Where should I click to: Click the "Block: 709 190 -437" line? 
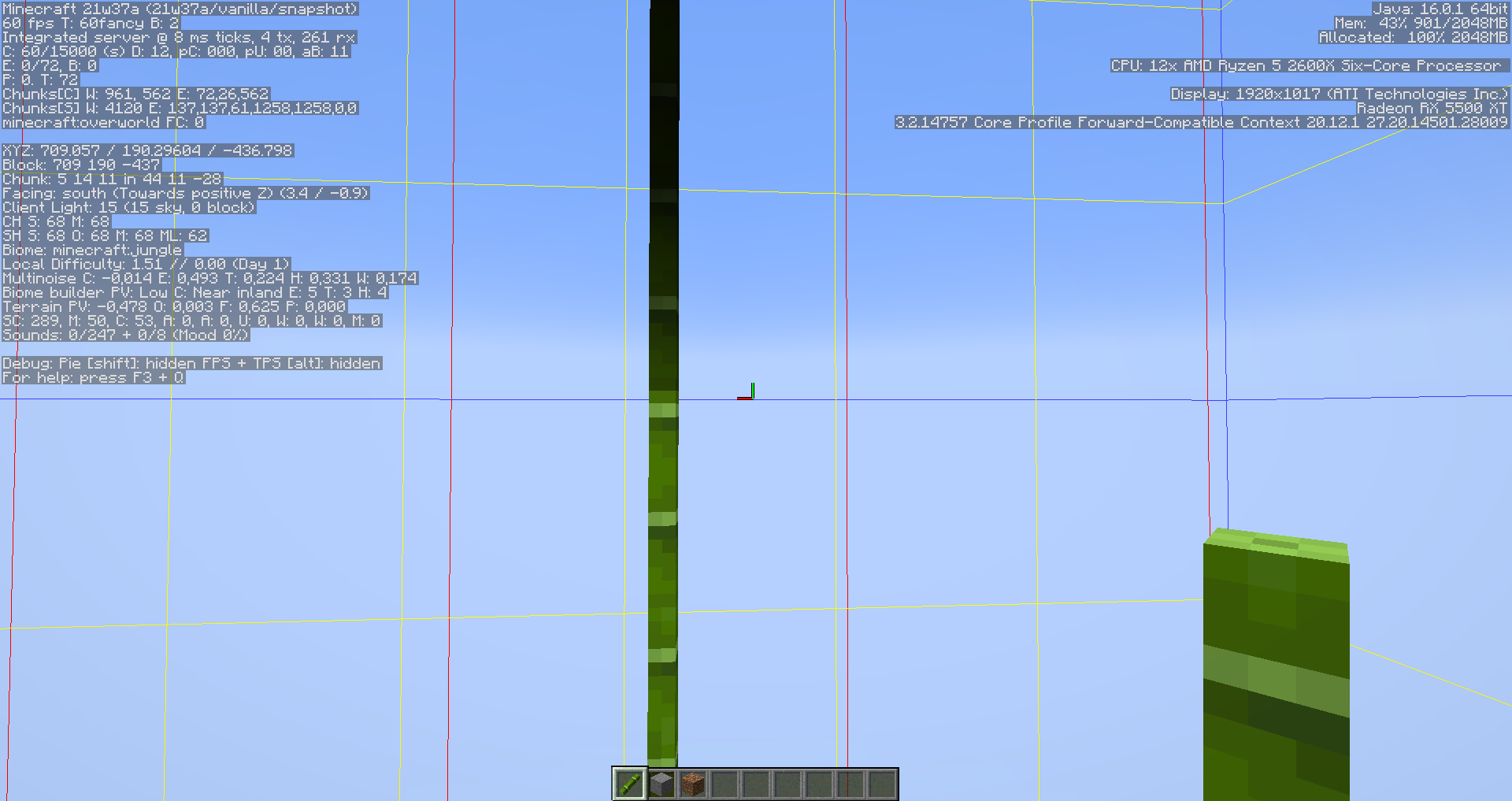[x=82, y=165]
